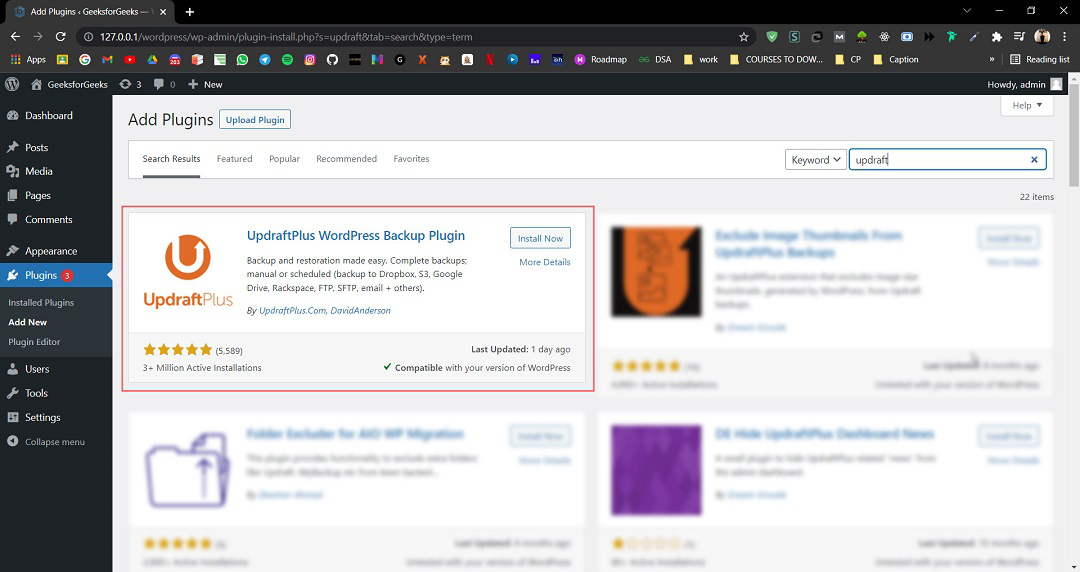This screenshot has width=1080, height=572.
Task: Open the Telegram bookmark icon
Action: 264,59
